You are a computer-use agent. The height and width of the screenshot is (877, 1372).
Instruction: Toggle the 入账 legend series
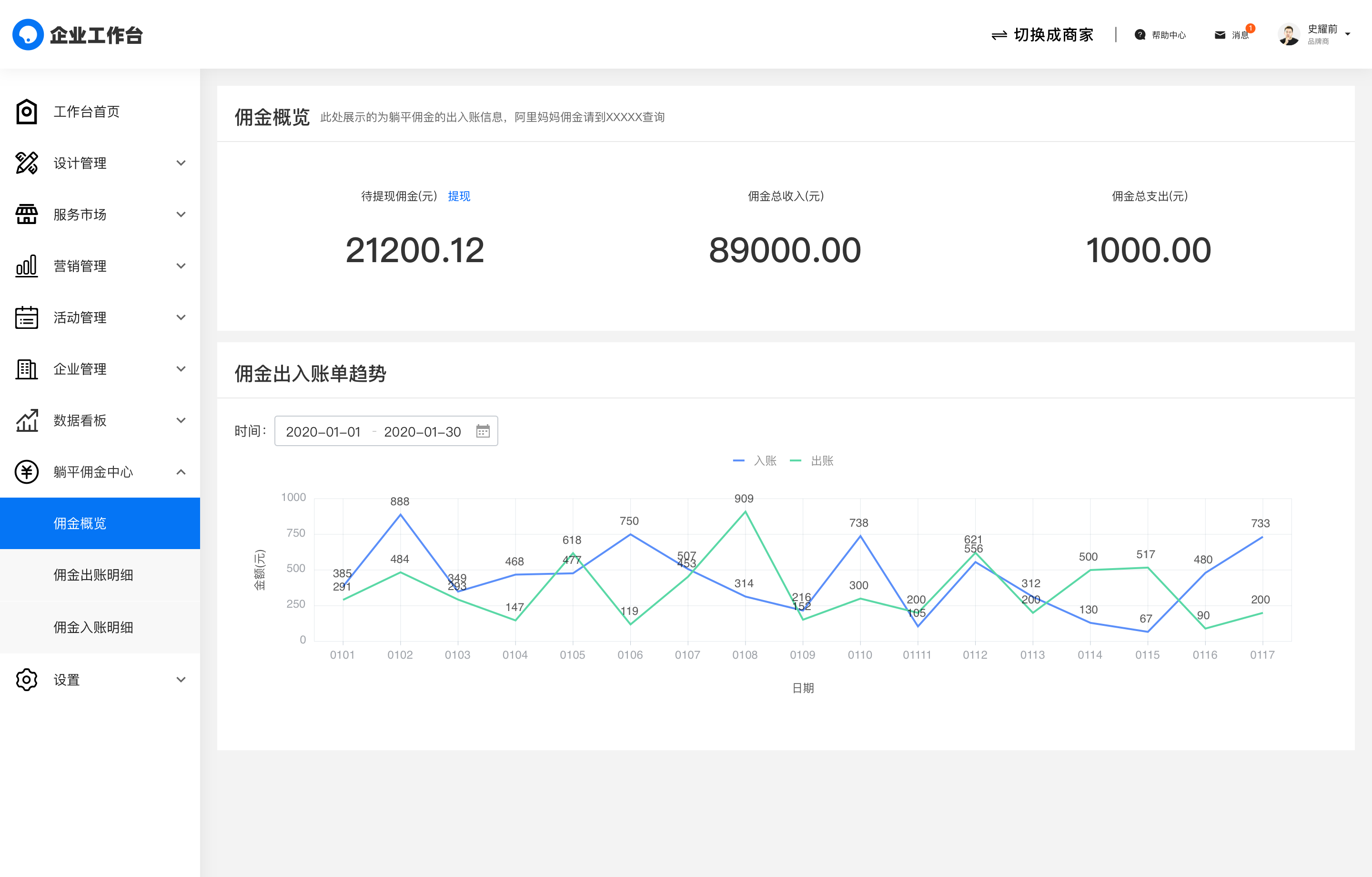755,461
